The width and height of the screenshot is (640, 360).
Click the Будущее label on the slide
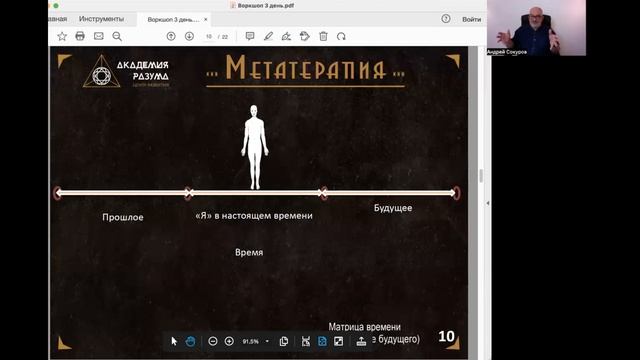pyautogui.click(x=393, y=208)
